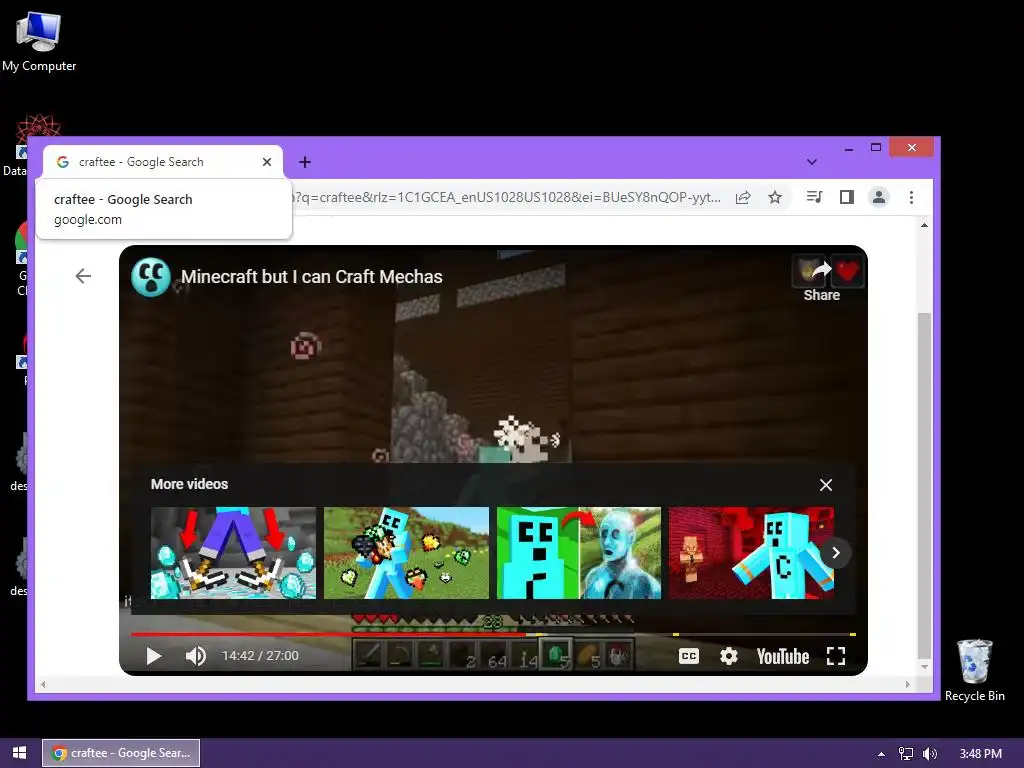
Task: Open the Chrome profile avatar
Action: (879, 197)
